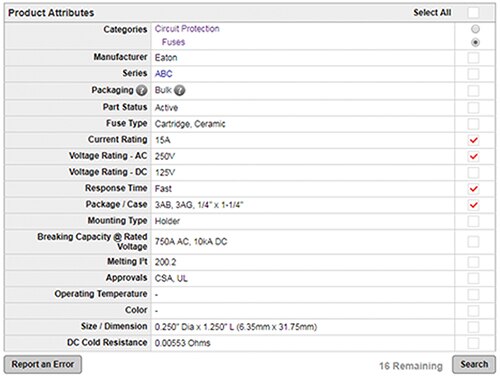Tick the Select All checkbox
The width and height of the screenshot is (500, 378).
point(473,13)
